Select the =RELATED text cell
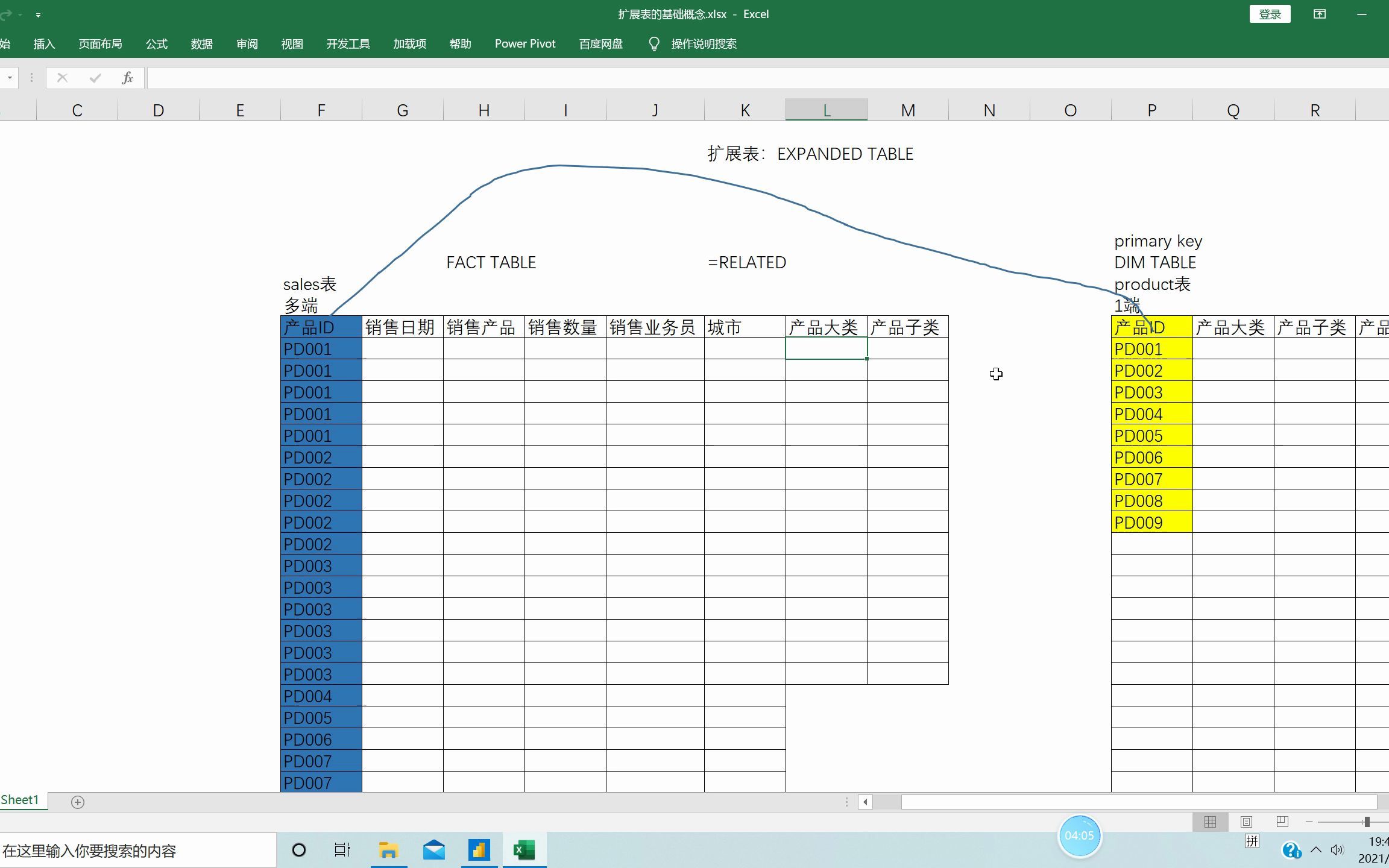 coord(747,262)
